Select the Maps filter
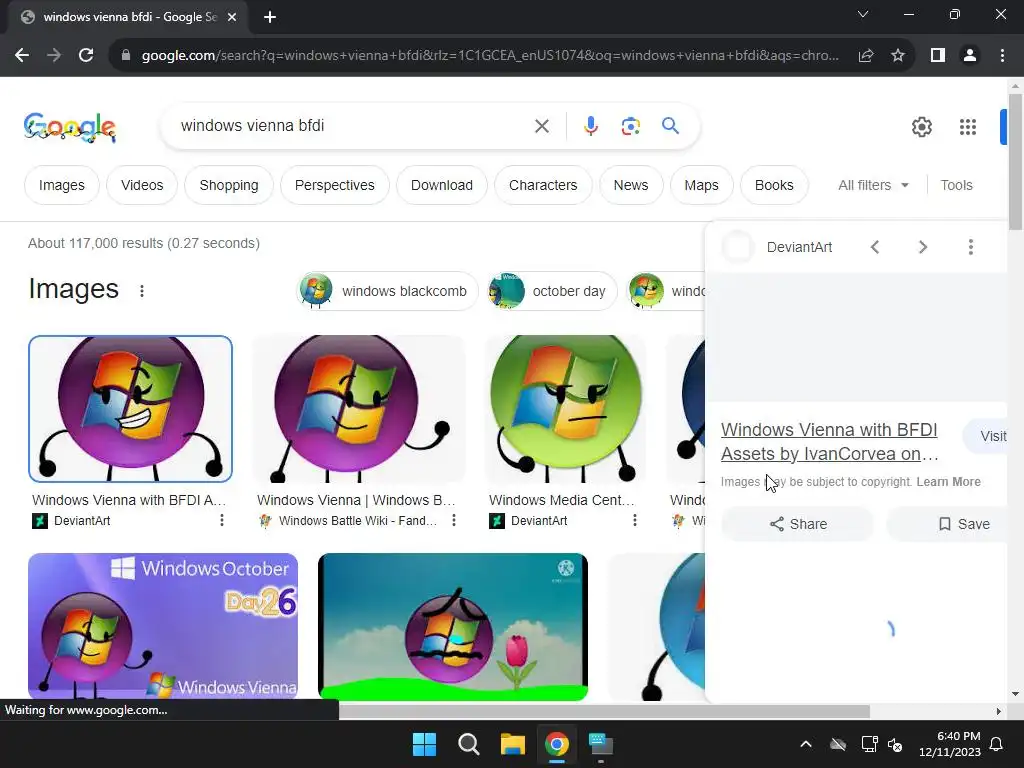This screenshot has height=768, width=1024. tap(701, 185)
